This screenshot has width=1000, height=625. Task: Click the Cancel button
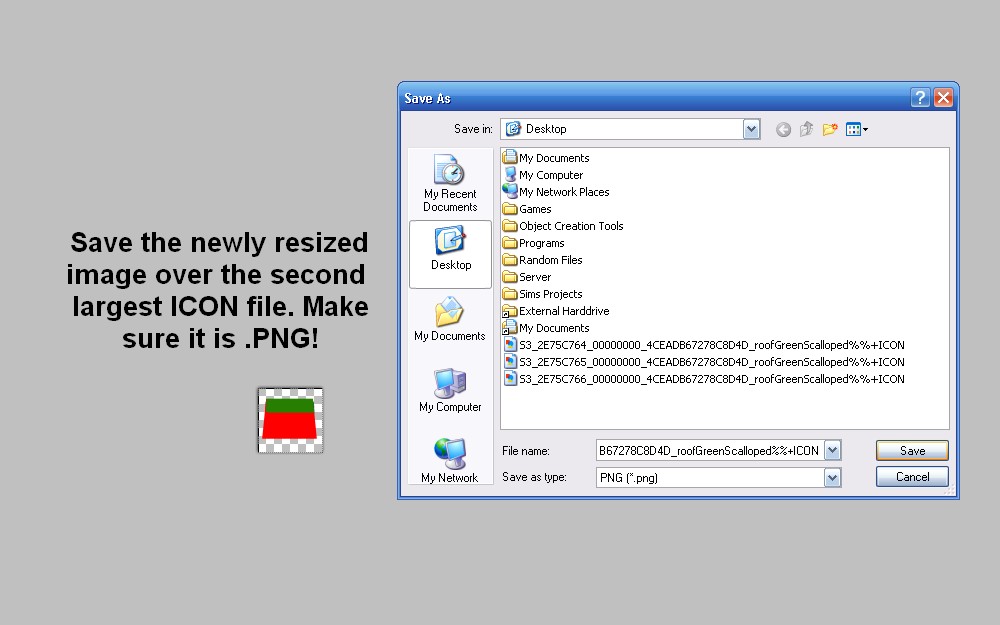coord(912,476)
